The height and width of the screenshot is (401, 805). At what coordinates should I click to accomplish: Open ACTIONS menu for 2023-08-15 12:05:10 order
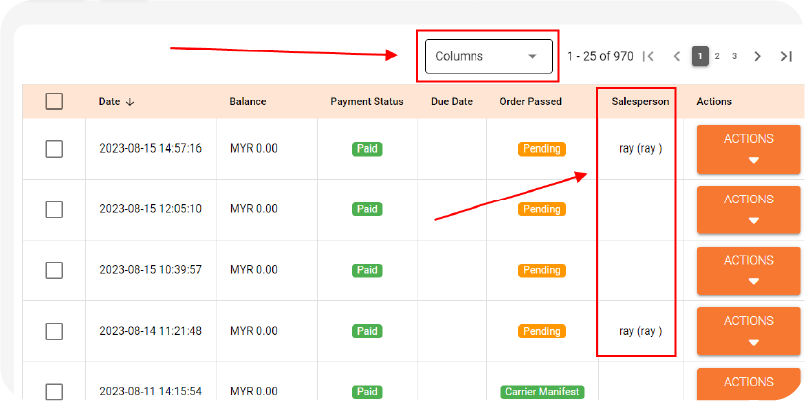(749, 210)
